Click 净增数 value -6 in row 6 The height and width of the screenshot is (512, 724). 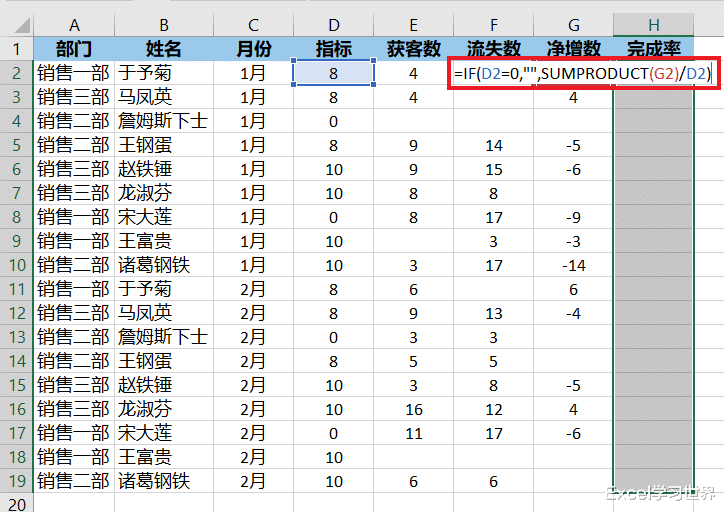tap(573, 169)
